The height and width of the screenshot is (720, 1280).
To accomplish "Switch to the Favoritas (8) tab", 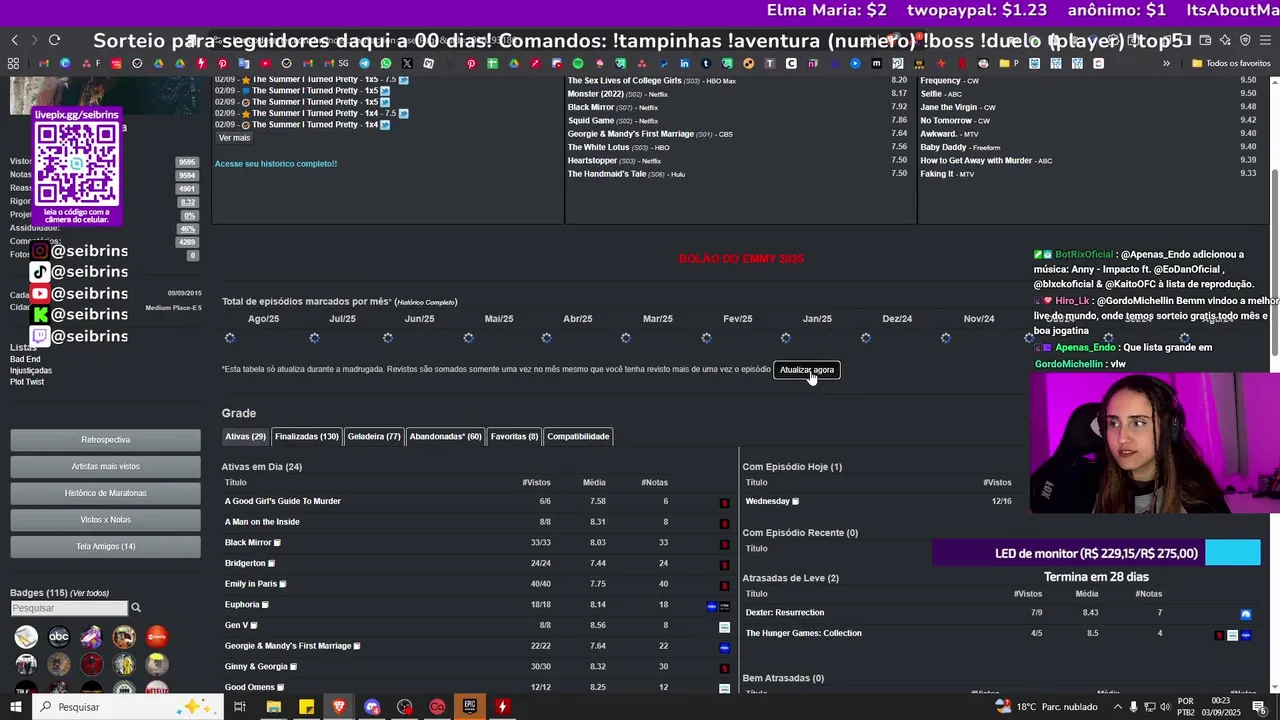I will coord(514,436).
